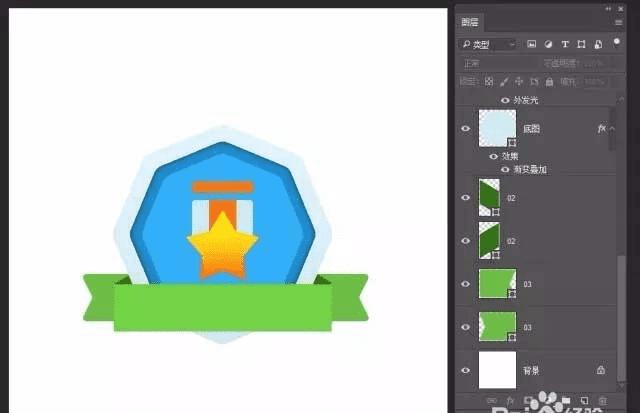Filter layers by pixel layer icon
Viewport: 640px width, 413px height.
click(531, 44)
